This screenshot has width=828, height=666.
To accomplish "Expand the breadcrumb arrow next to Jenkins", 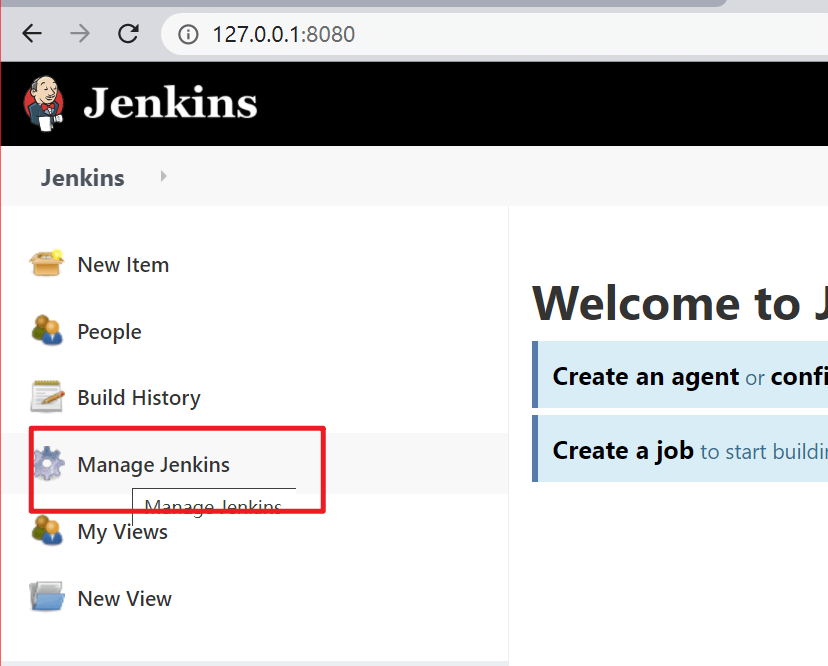I will coord(163,176).
